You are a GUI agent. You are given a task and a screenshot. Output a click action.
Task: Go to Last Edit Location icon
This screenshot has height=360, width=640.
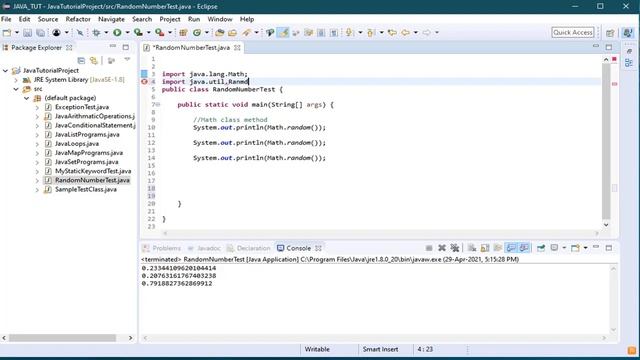(x=392, y=33)
